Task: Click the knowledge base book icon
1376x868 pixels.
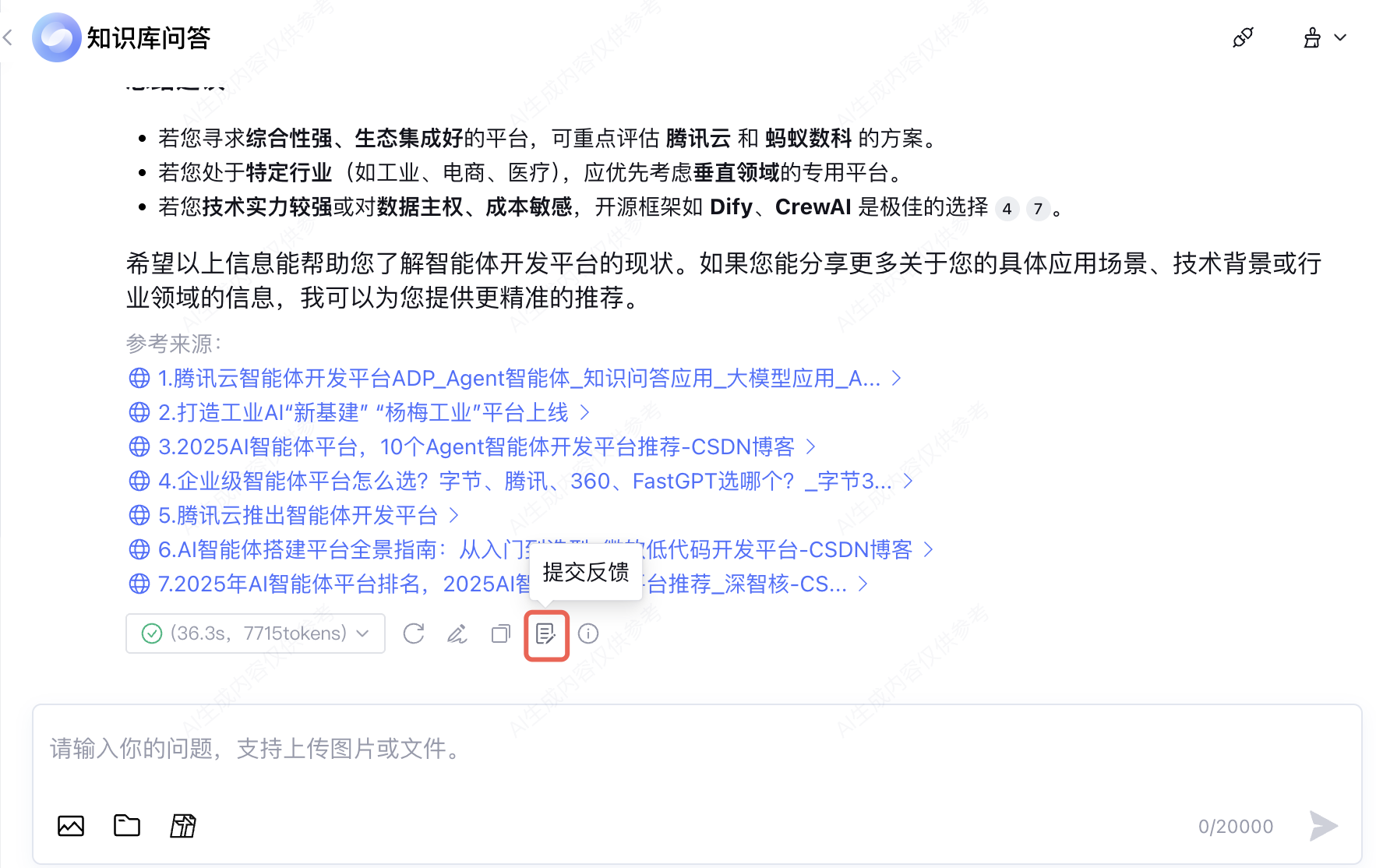Action: pyautogui.click(x=183, y=825)
